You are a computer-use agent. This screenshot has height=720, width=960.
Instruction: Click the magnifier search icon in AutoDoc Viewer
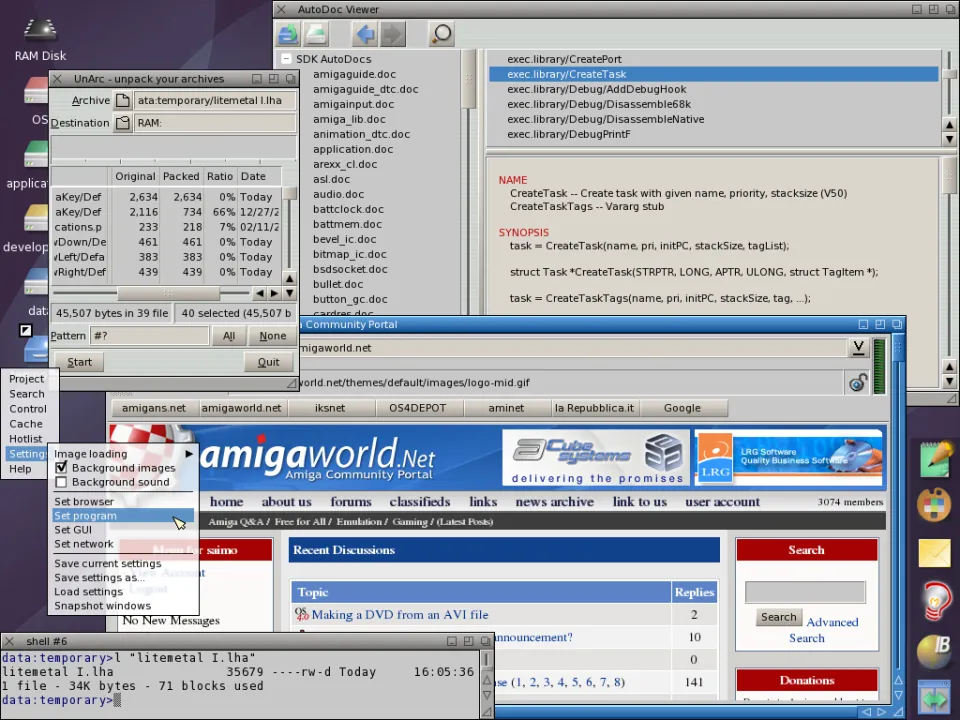click(441, 35)
